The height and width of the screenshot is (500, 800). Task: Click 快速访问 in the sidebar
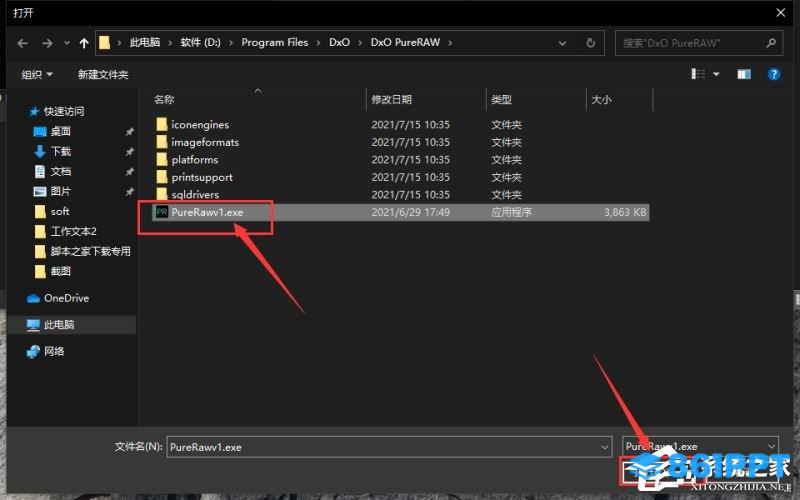click(x=64, y=111)
